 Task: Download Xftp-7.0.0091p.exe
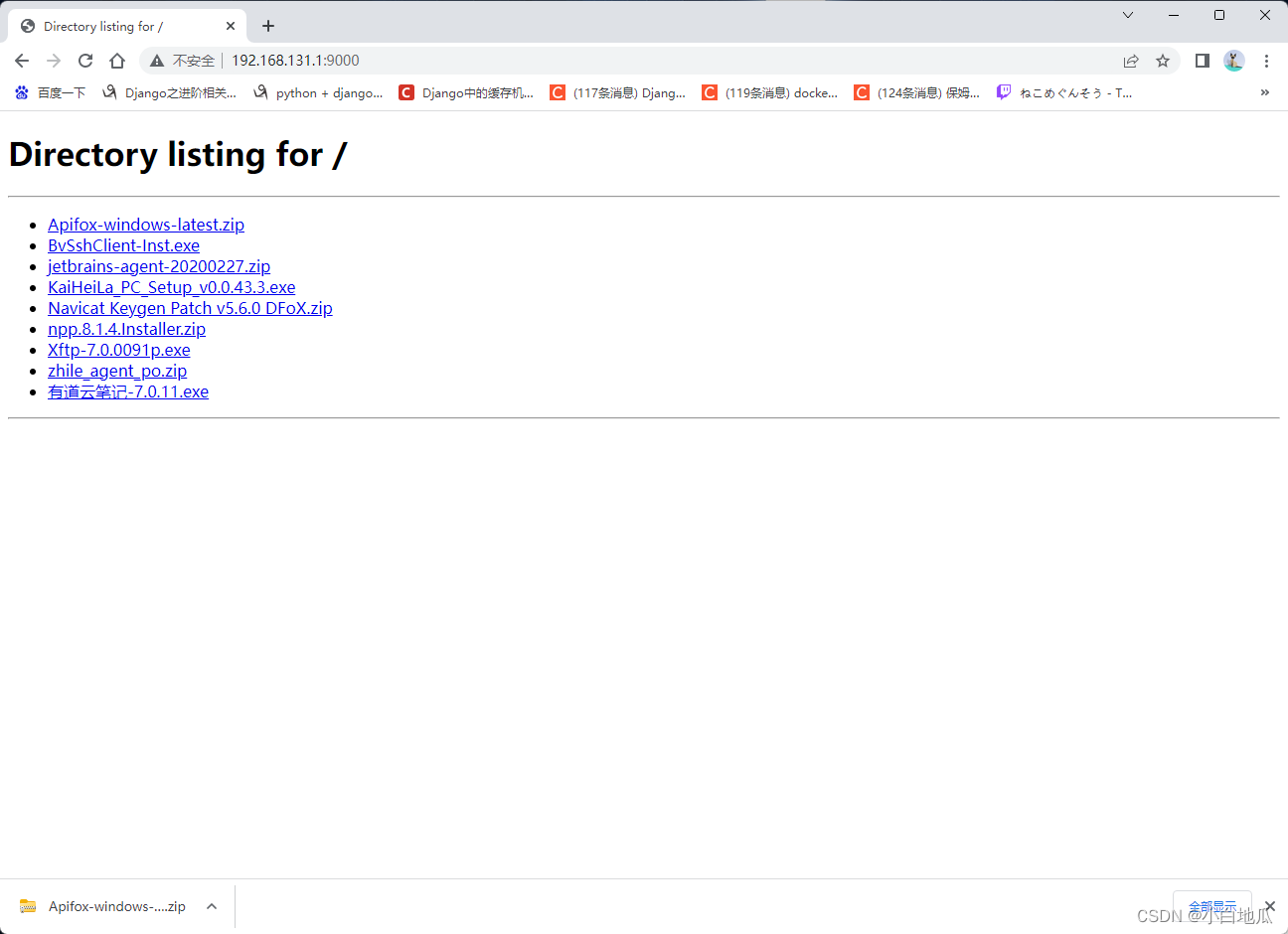coord(119,350)
